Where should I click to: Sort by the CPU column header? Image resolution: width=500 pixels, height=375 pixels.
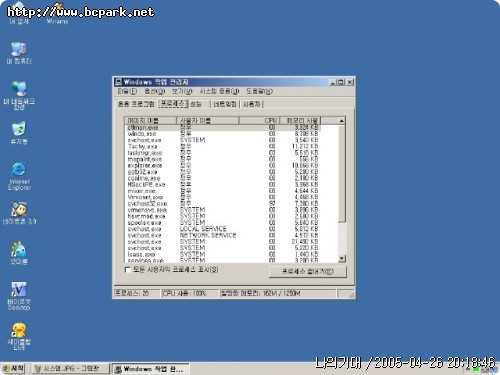[x=259, y=120]
